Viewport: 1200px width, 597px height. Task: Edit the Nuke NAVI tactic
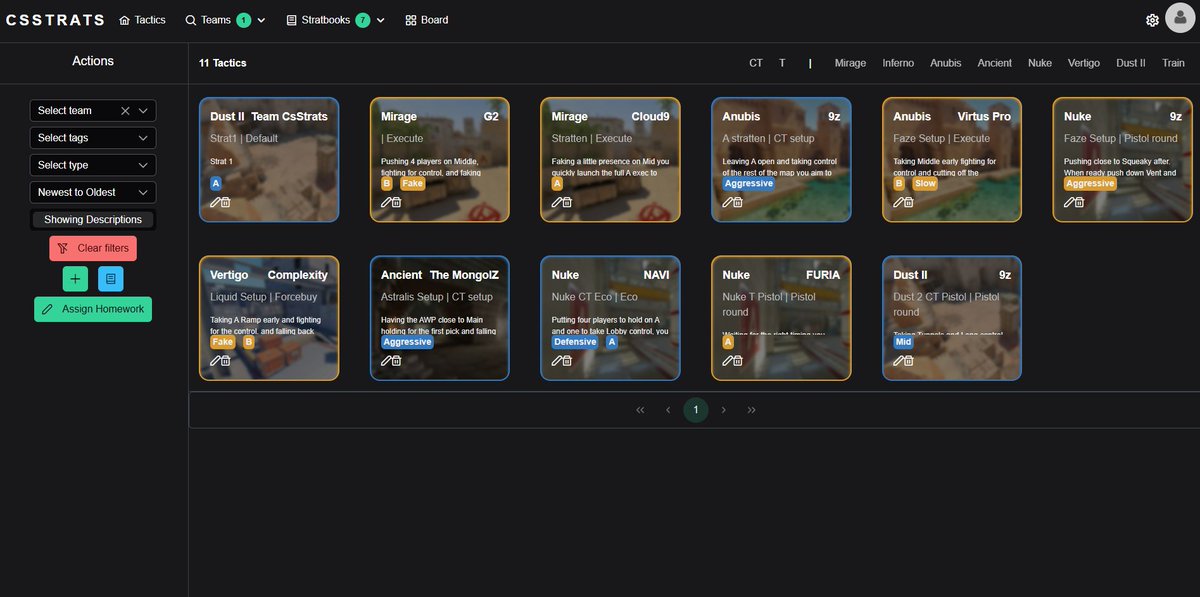[x=557, y=360]
